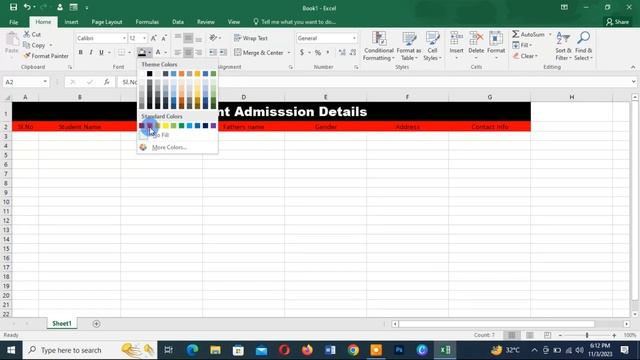The width and height of the screenshot is (640, 360).
Task: Click the Copy button
Action: pos(34,45)
